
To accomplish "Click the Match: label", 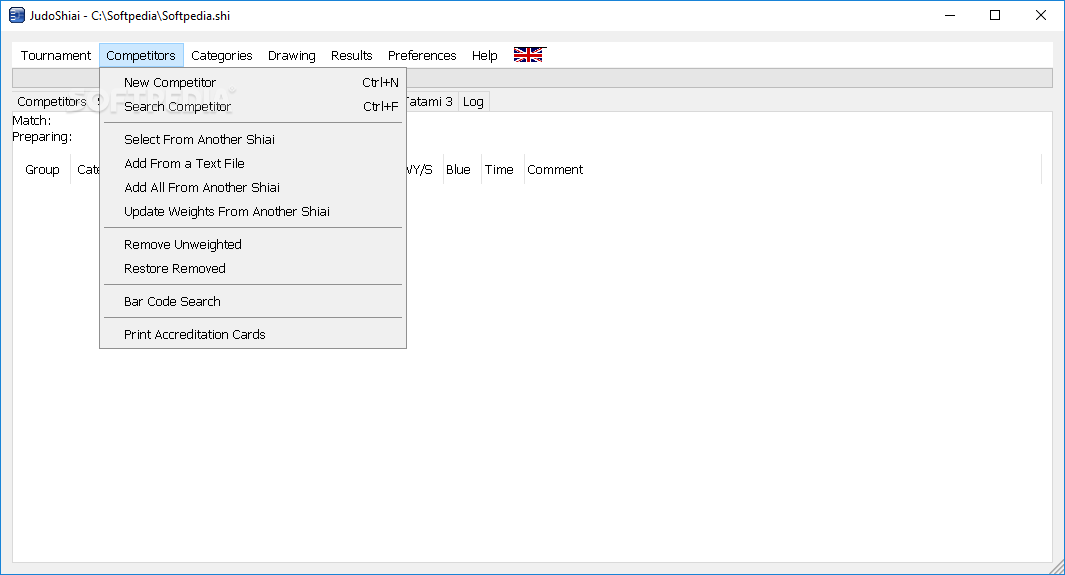I will point(32,121).
